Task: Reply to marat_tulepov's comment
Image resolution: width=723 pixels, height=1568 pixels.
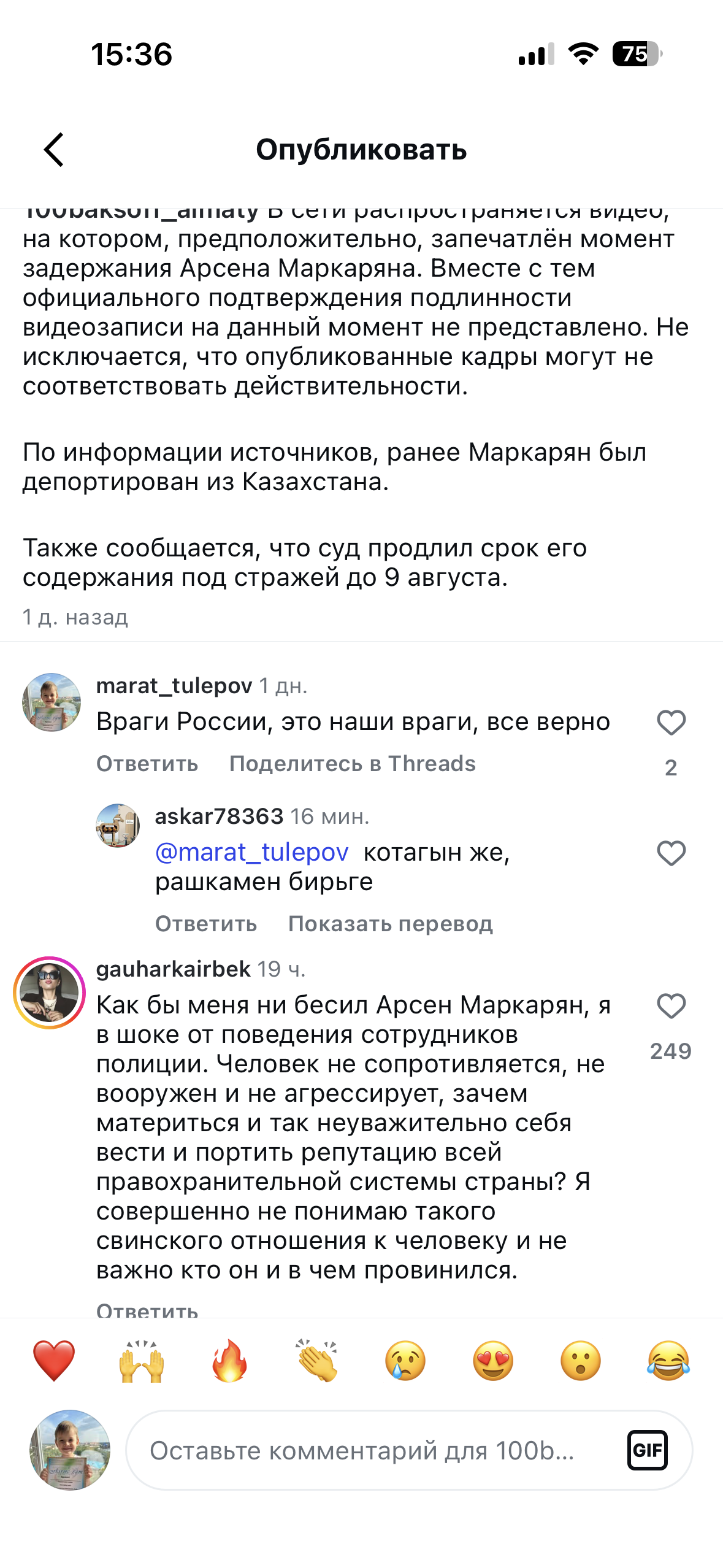Action: pyautogui.click(x=147, y=764)
